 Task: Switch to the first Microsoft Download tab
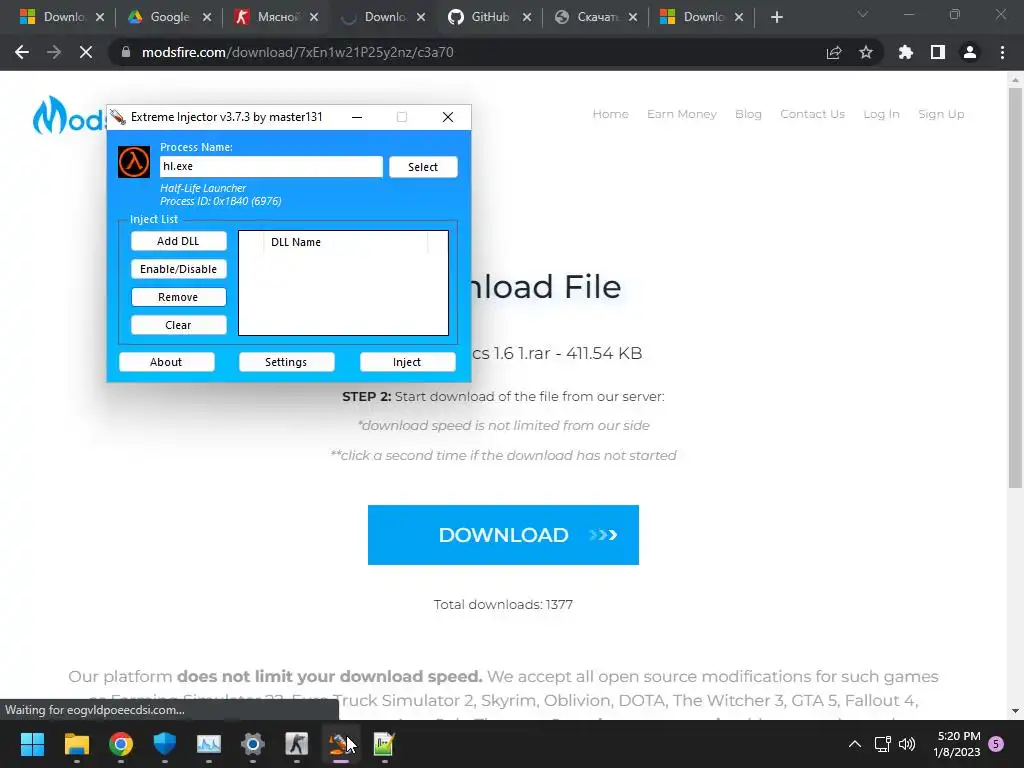pos(62,17)
